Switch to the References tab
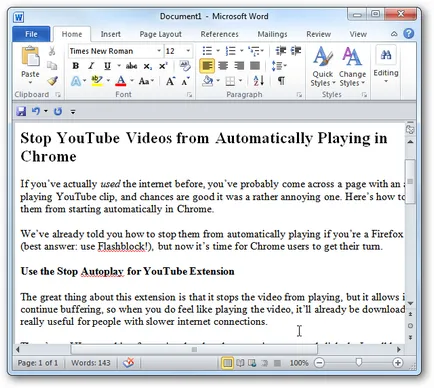This screenshot has height=388, width=434. point(219,34)
